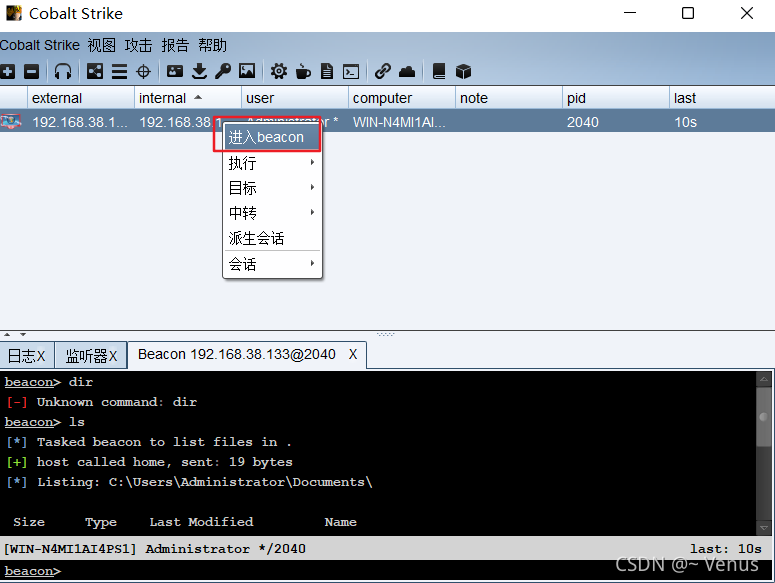Open the keystrokes key icon

tap(223, 72)
